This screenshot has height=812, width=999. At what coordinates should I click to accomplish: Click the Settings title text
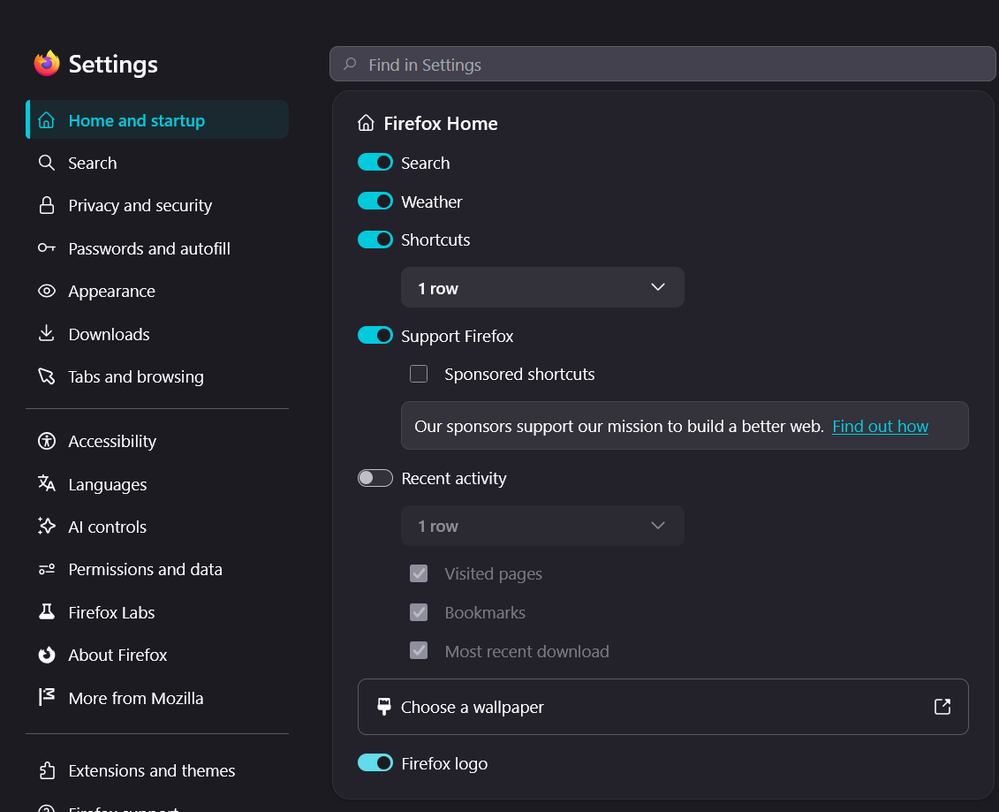(113, 64)
